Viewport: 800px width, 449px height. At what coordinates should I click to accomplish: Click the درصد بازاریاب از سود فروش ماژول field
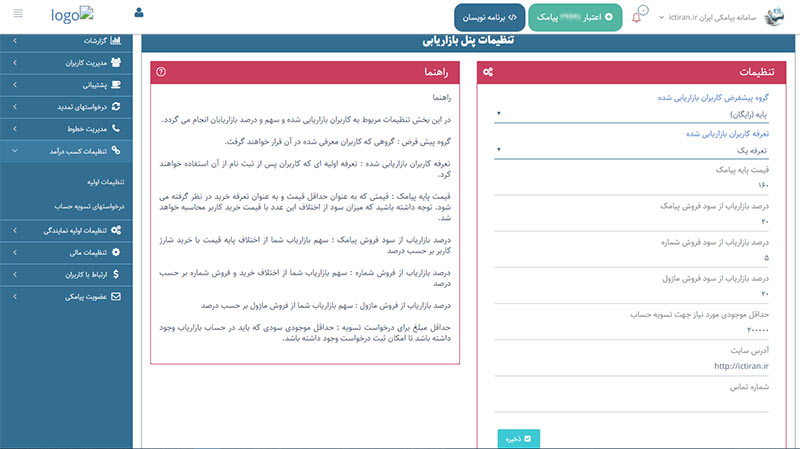(631, 294)
